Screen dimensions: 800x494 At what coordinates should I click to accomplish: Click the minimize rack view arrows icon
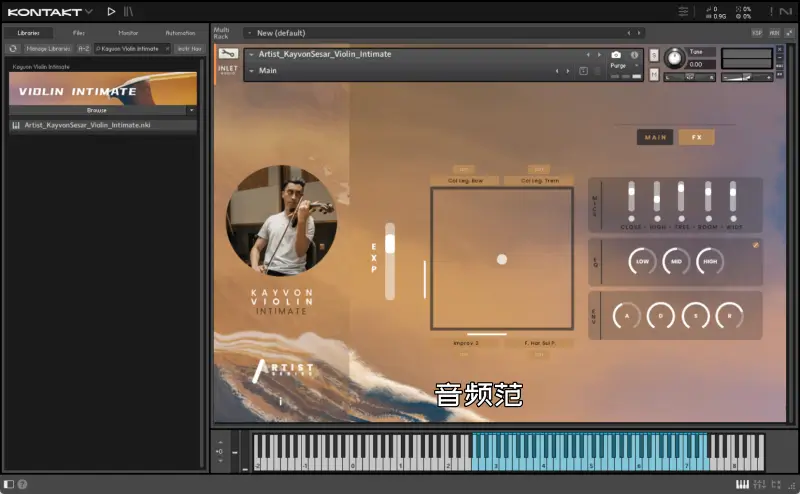click(x=789, y=33)
